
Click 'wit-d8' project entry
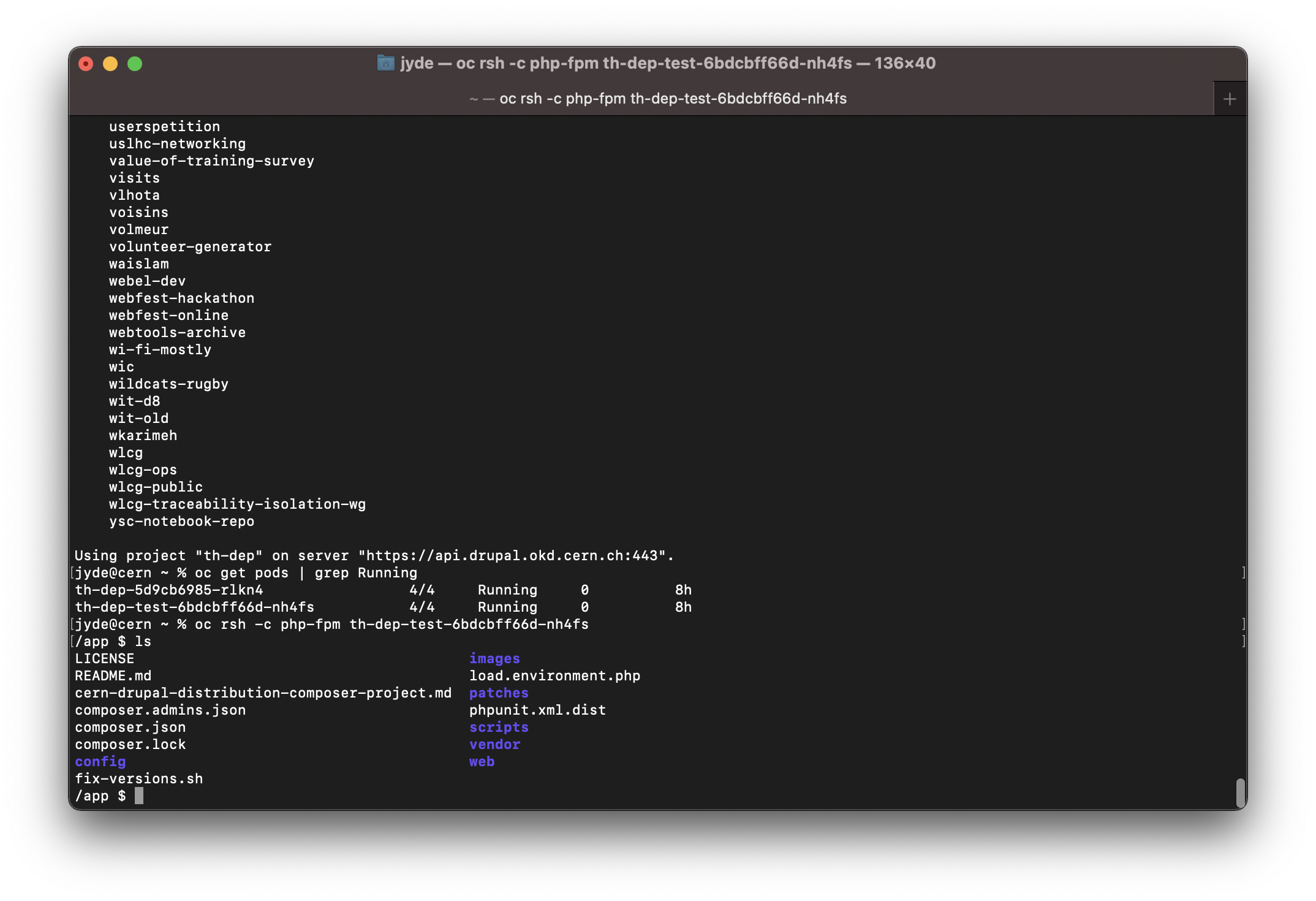coord(135,401)
